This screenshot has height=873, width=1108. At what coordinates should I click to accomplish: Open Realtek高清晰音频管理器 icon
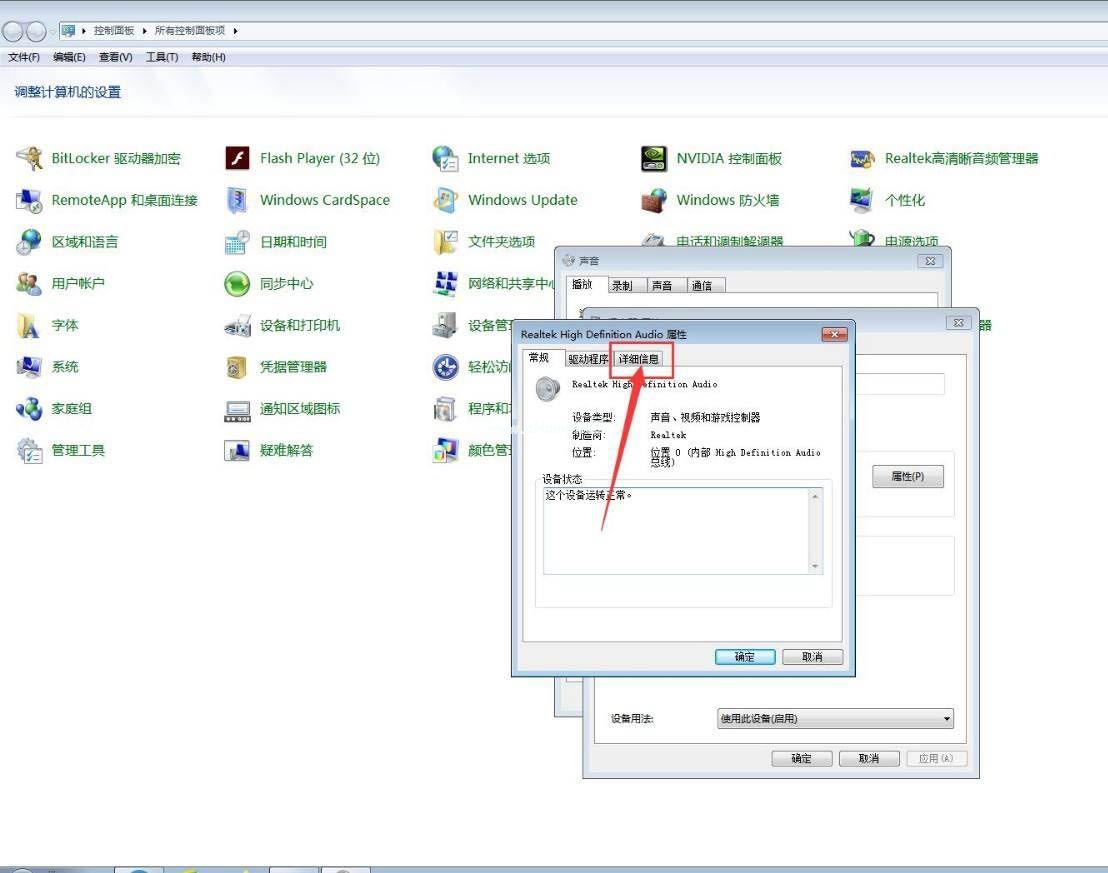[862, 158]
